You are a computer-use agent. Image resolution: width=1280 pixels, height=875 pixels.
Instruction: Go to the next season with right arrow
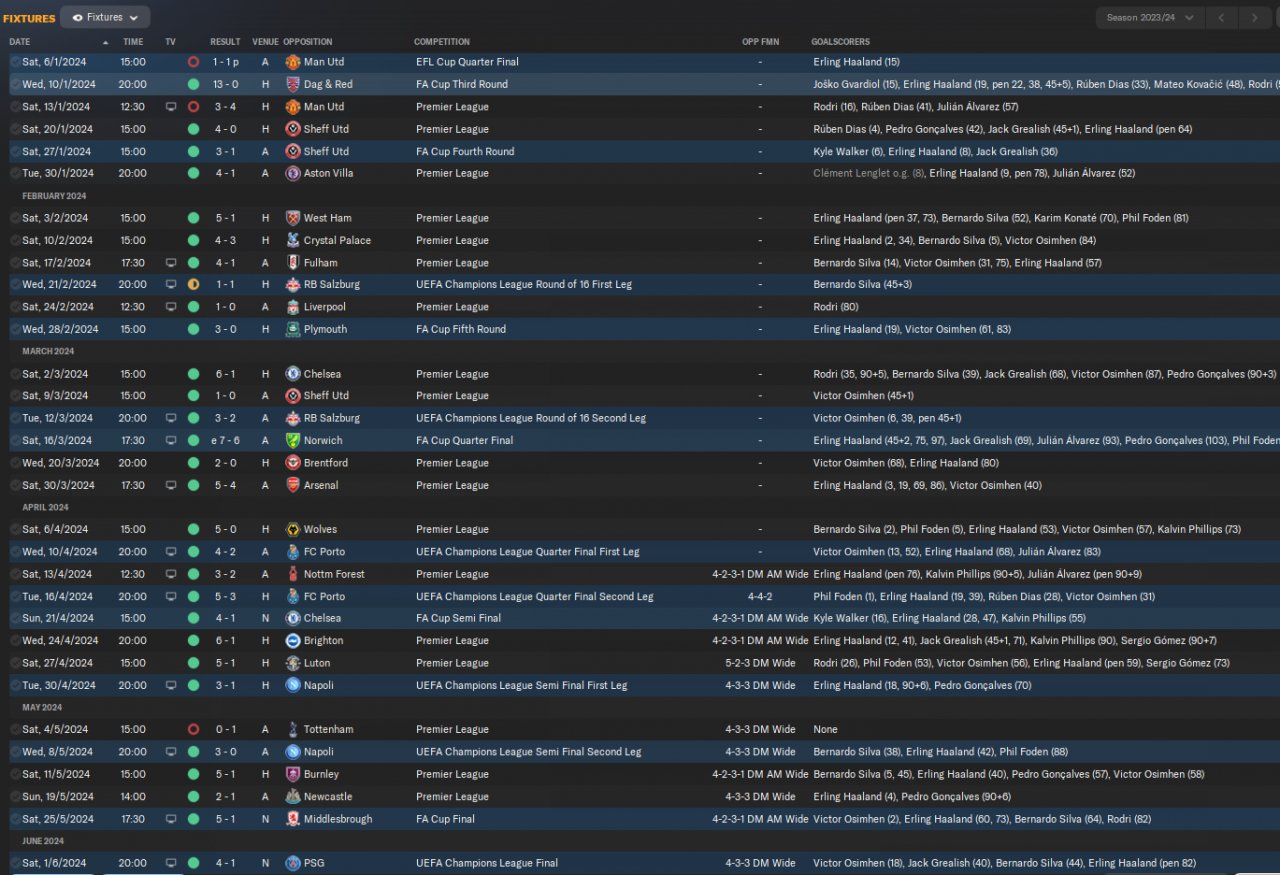[1254, 18]
